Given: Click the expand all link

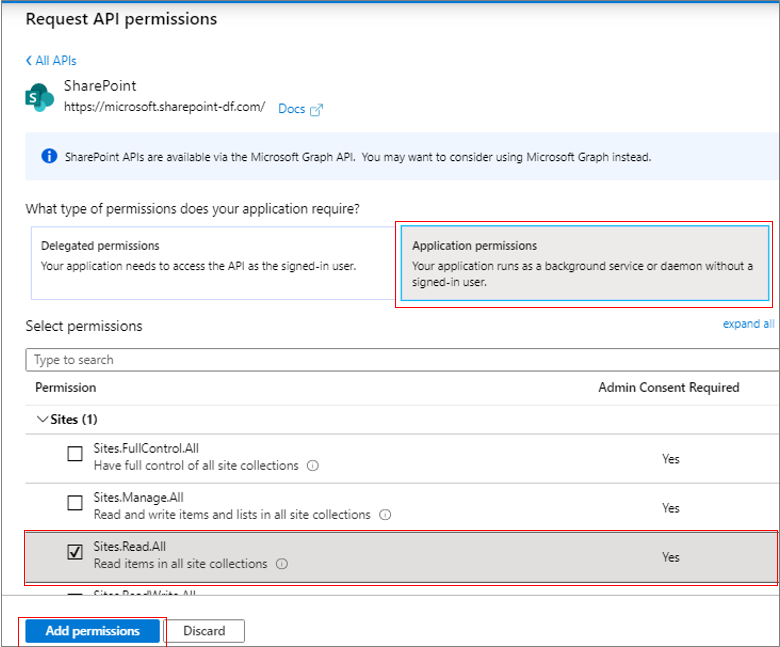Looking at the screenshot, I should coord(748,324).
